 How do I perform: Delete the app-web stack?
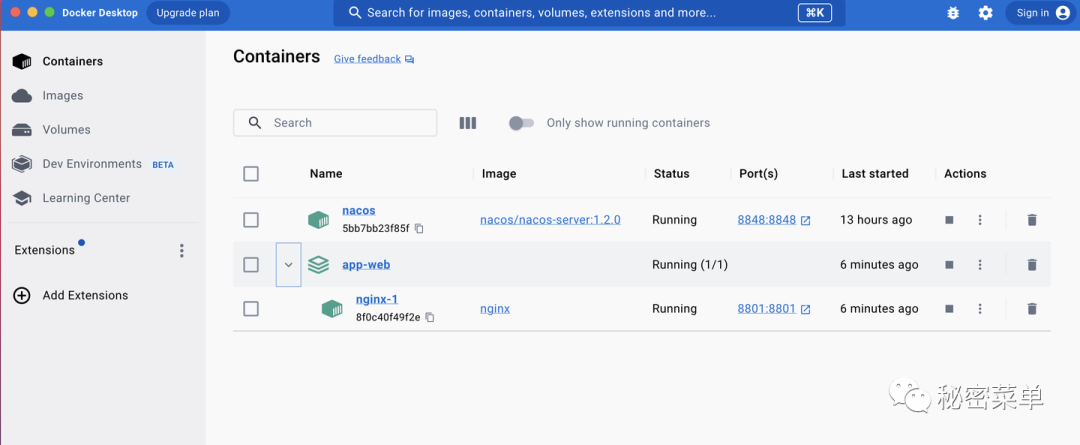(1032, 265)
